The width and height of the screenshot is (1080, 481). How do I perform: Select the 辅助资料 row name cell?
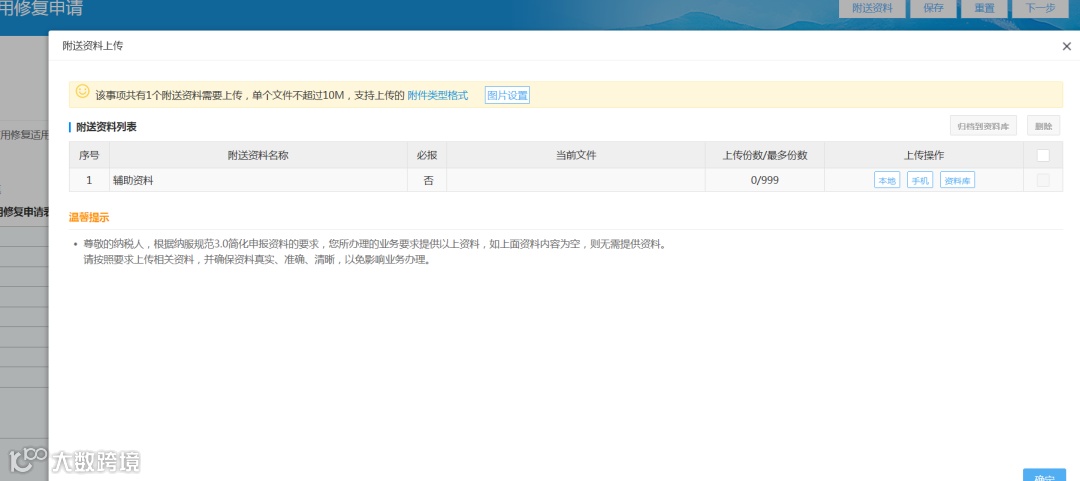(x=258, y=181)
